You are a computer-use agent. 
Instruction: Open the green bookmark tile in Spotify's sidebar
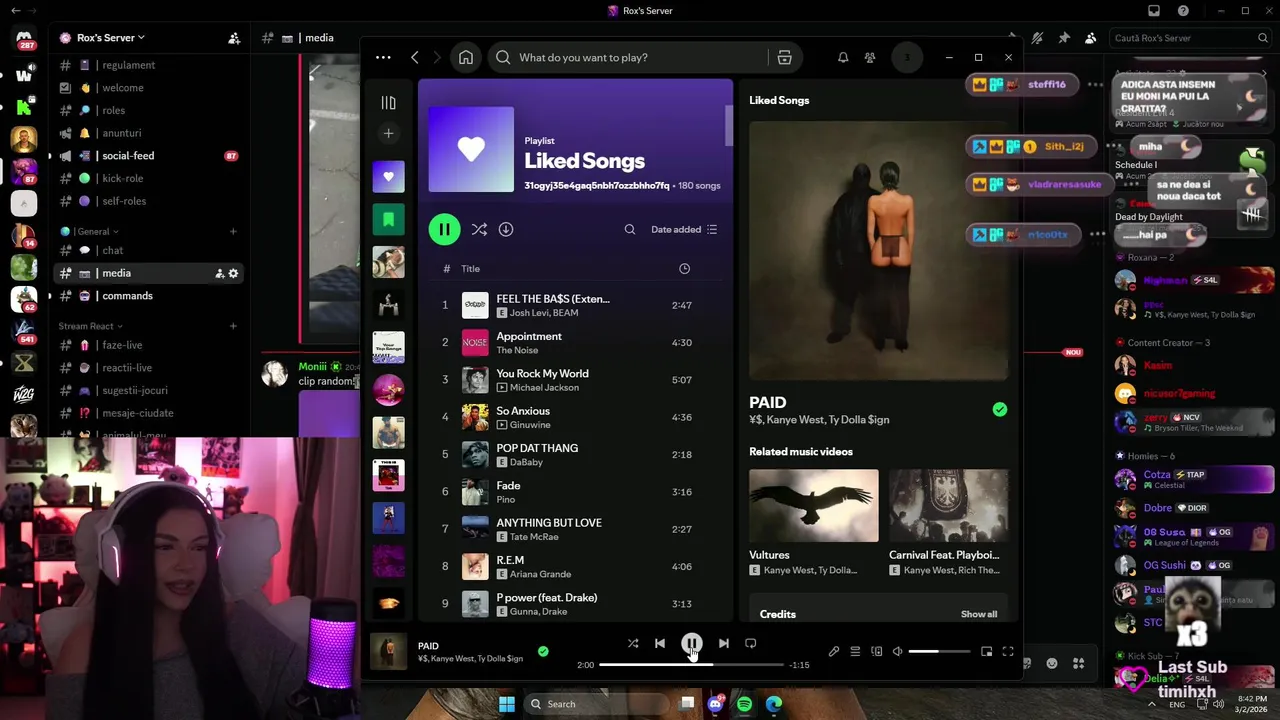pyautogui.click(x=388, y=219)
